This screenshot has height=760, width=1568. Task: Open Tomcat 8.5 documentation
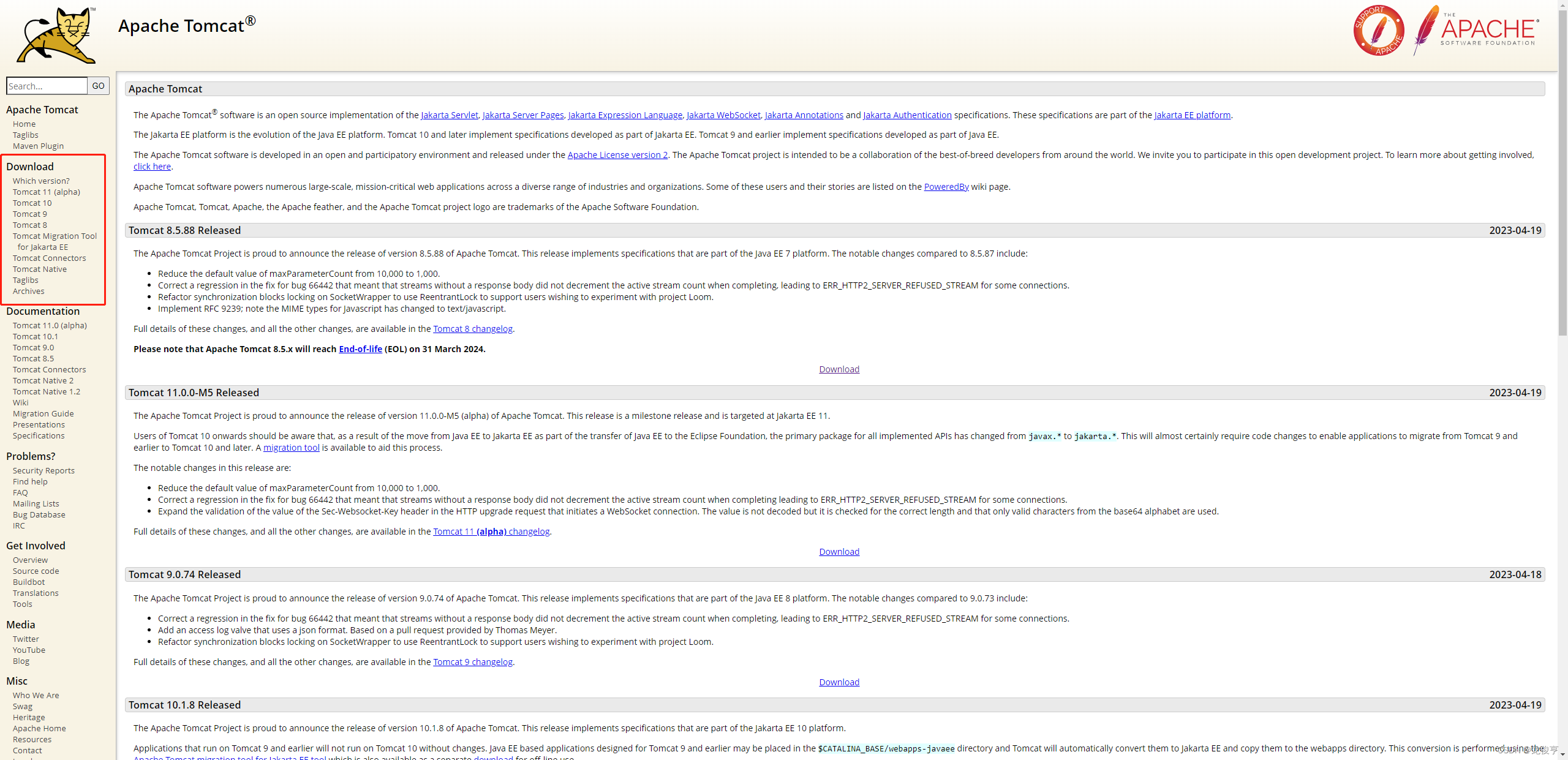tap(34, 358)
